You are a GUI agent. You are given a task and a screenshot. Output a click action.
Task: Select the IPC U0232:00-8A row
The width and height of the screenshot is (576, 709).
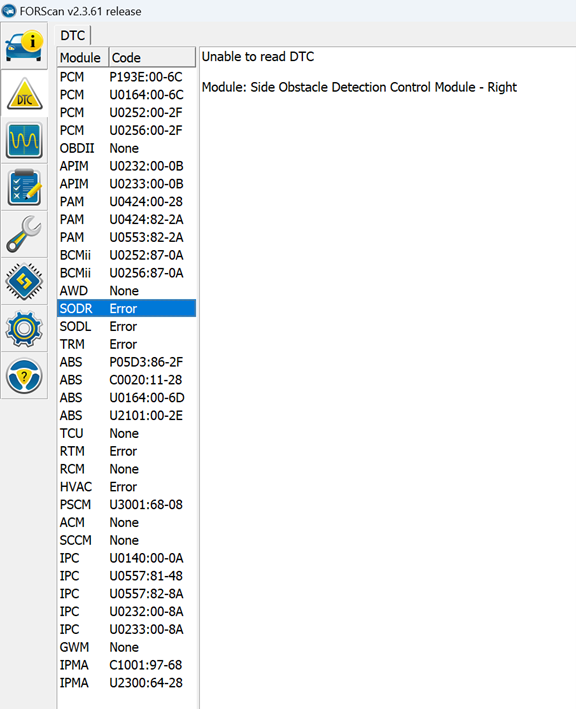(x=127, y=611)
